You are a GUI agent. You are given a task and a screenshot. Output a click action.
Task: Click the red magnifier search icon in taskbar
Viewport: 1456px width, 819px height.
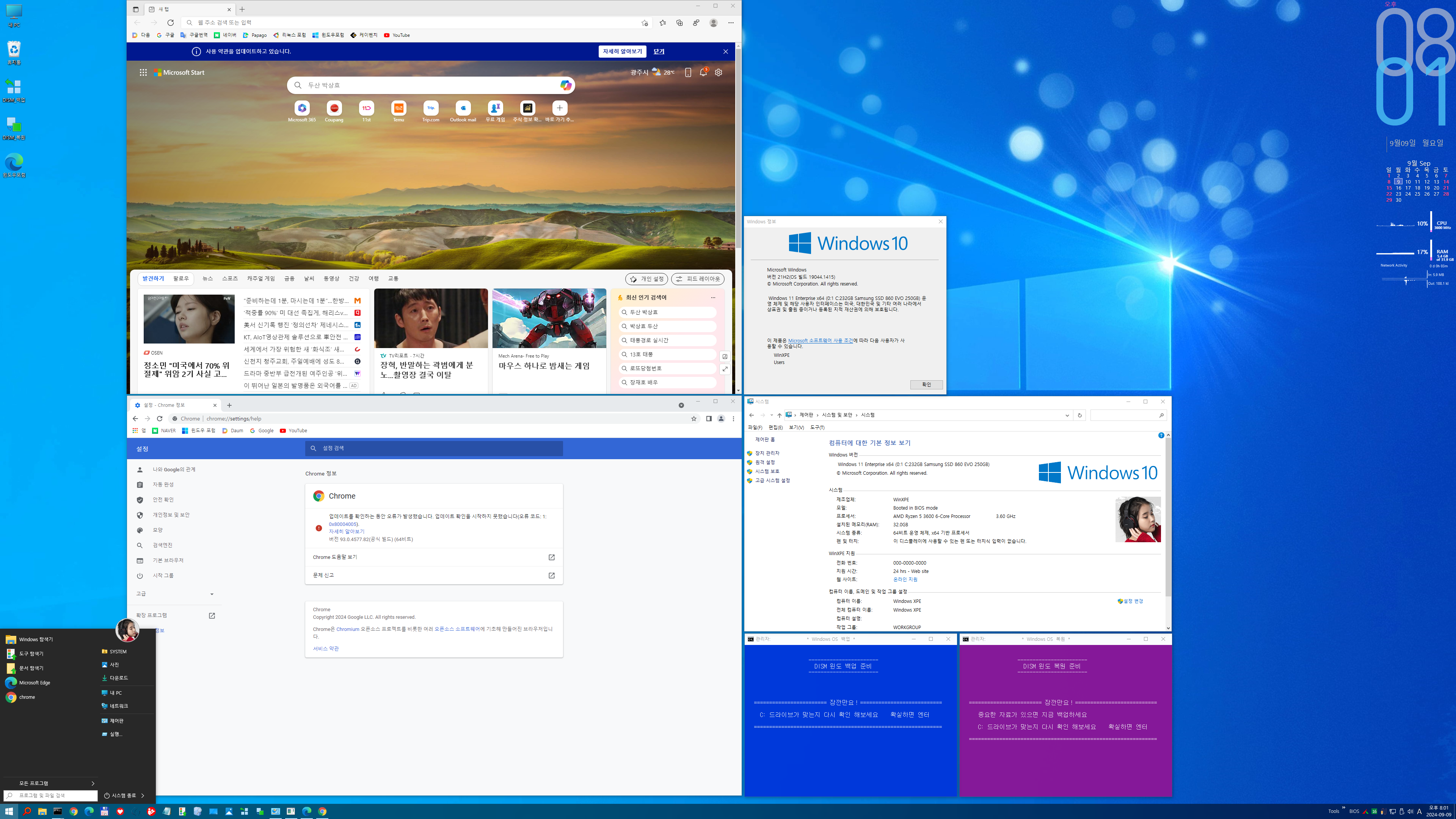27,811
